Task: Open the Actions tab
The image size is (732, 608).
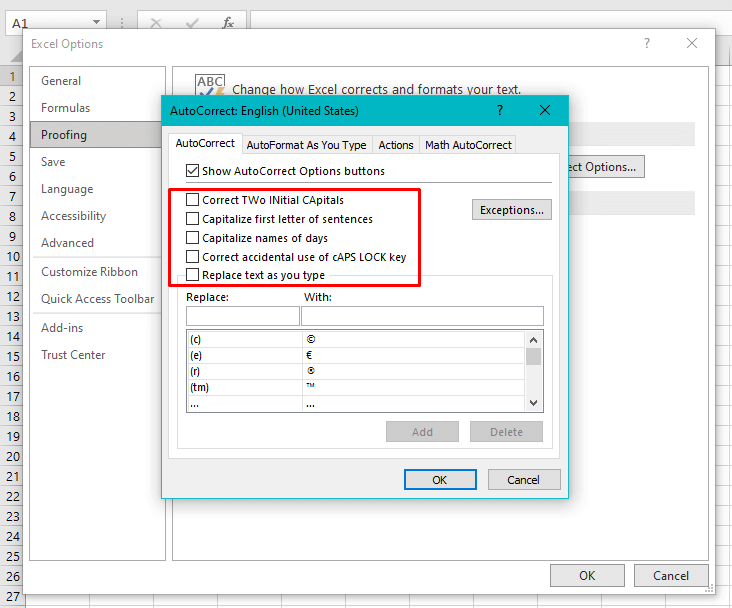Action: point(396,145)
